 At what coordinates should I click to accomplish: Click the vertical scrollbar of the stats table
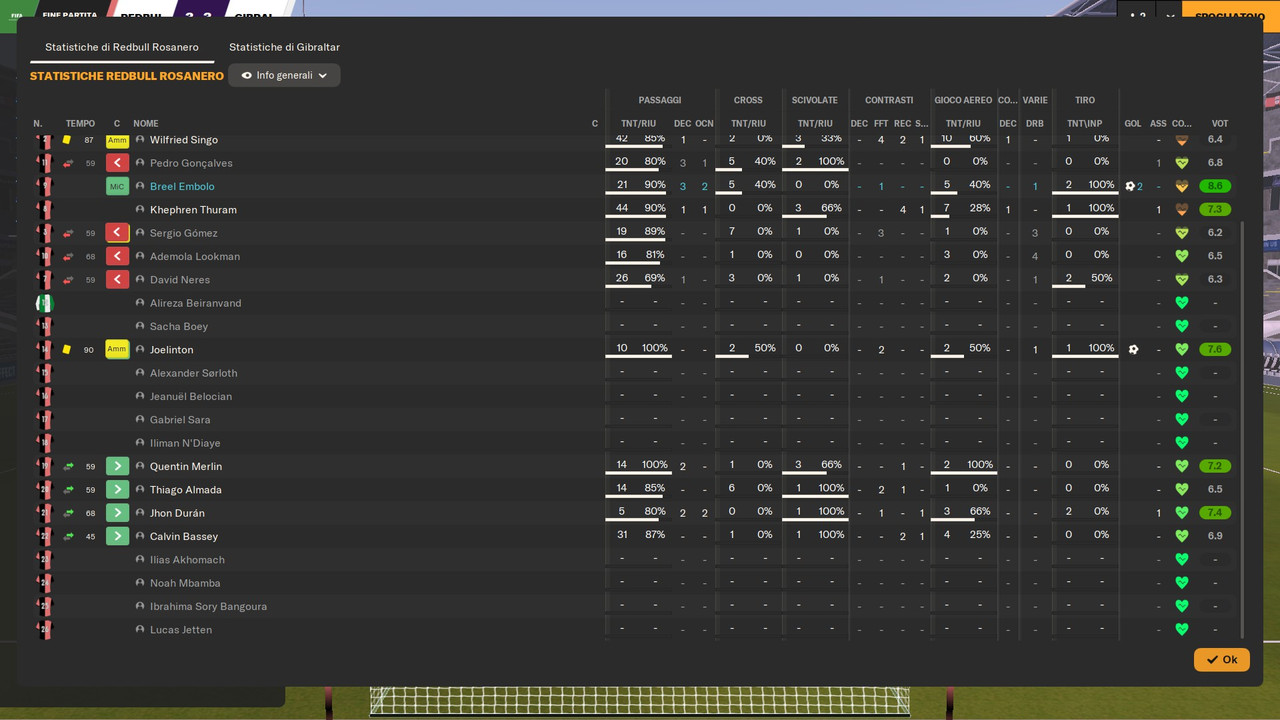click(1242, 430)
